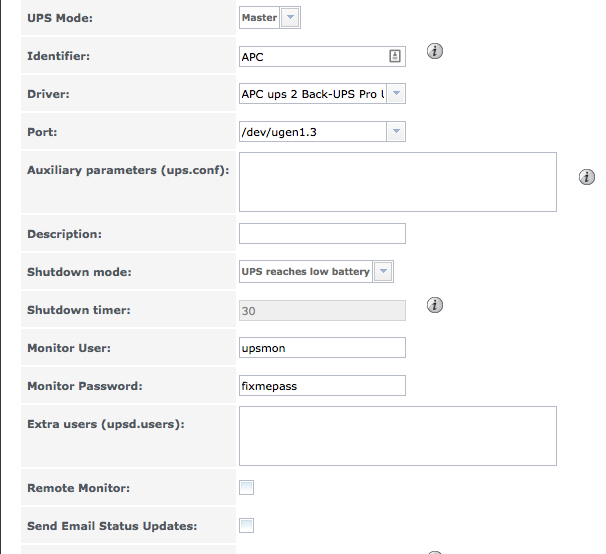This screenshot has width=606, height=554.
Task: Click the info icon beside Shutdown timer
Action: (435, 305)
